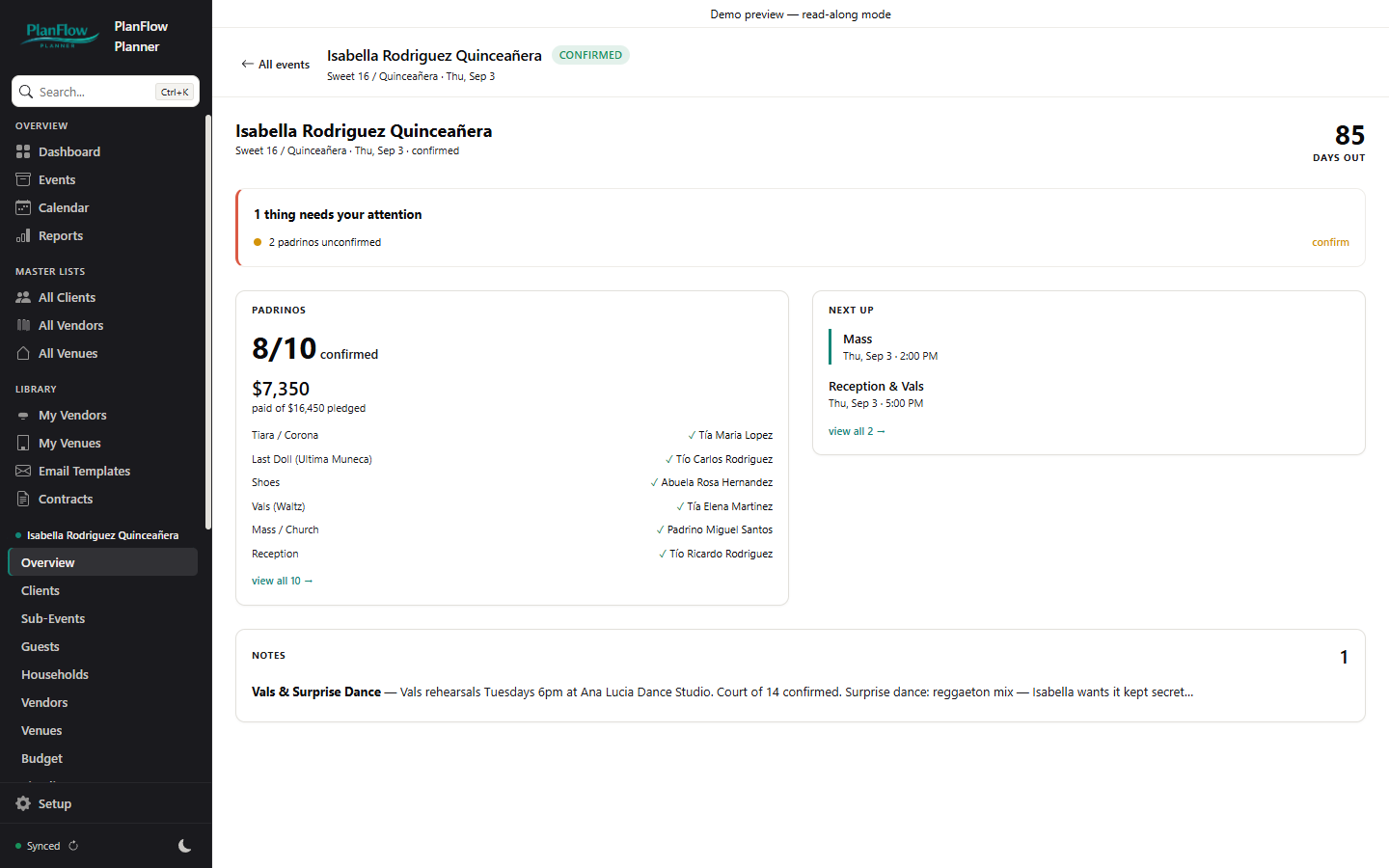Open the Households section
The width and height of the screenshot is (1389, 868).
pos(102,674)
